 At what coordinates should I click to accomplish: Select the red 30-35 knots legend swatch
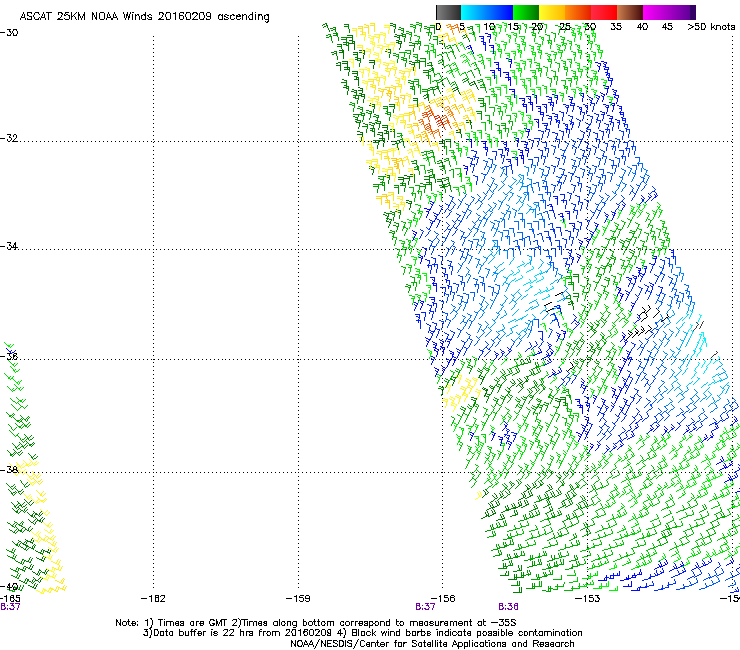click(x=604, y=12)
